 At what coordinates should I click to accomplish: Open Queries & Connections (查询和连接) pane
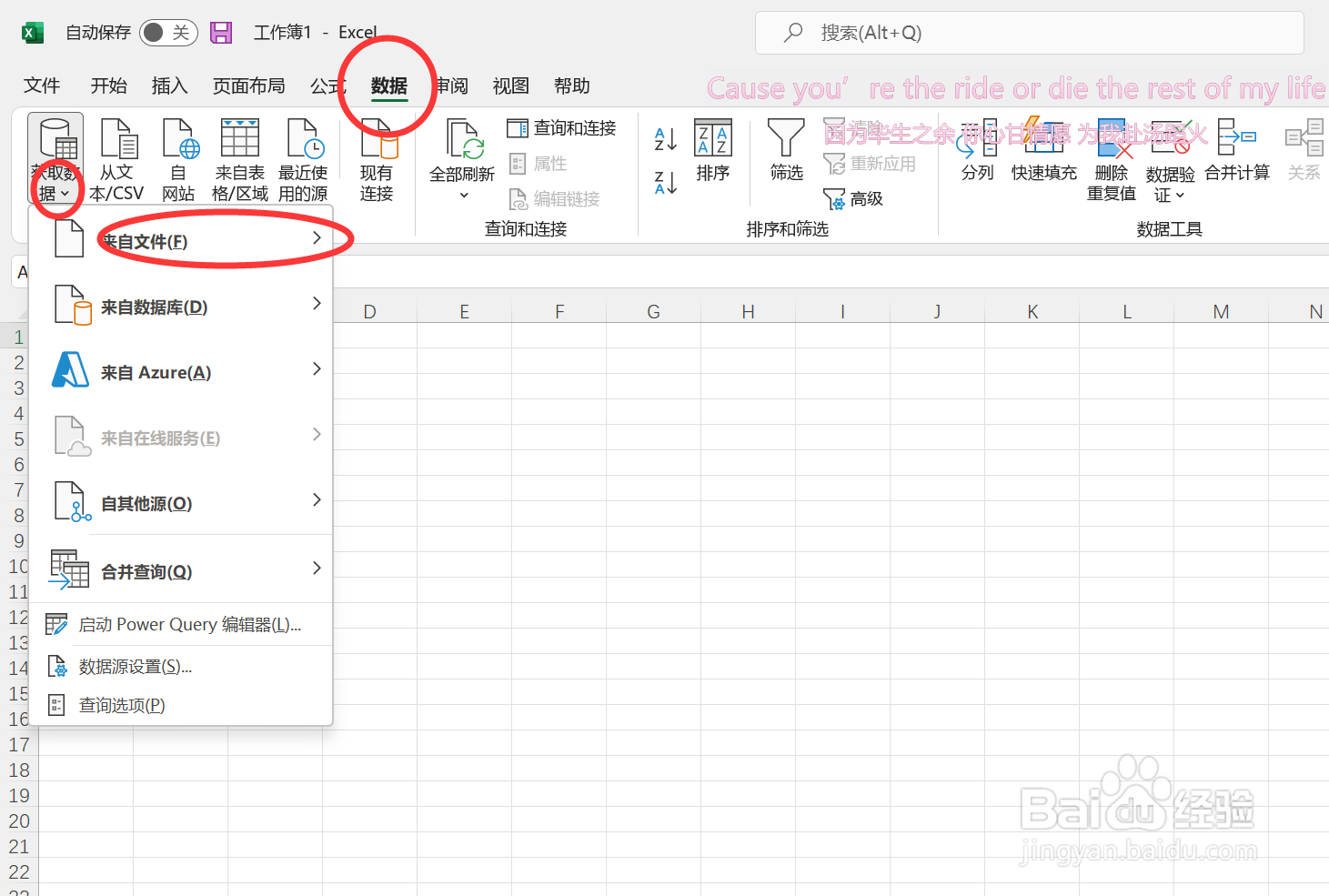tap(562, 128)
